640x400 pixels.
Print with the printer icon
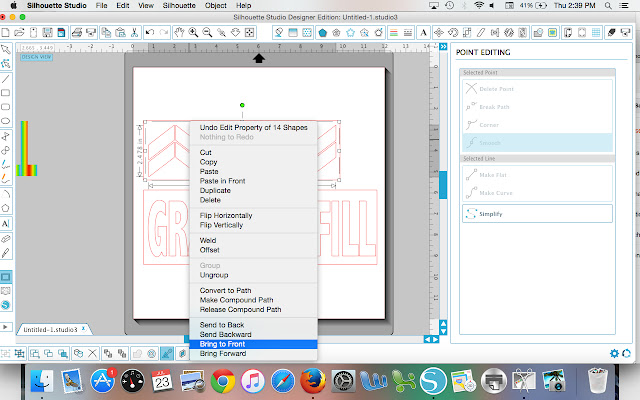point(77,33)
